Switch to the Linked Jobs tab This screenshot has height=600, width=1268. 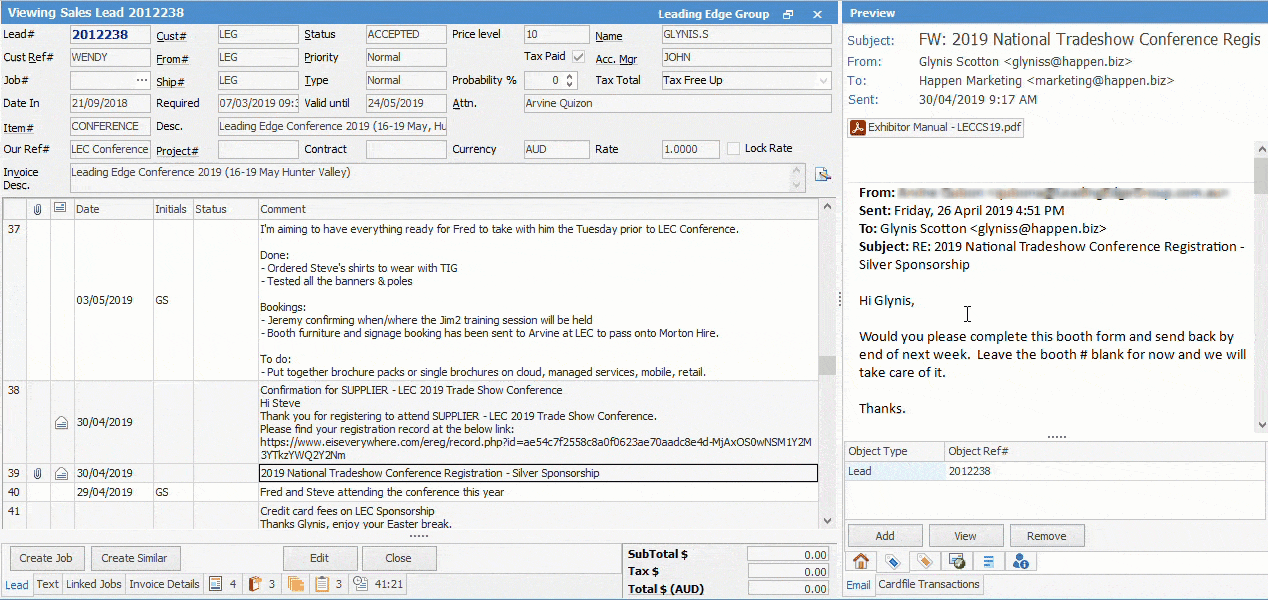94,584
